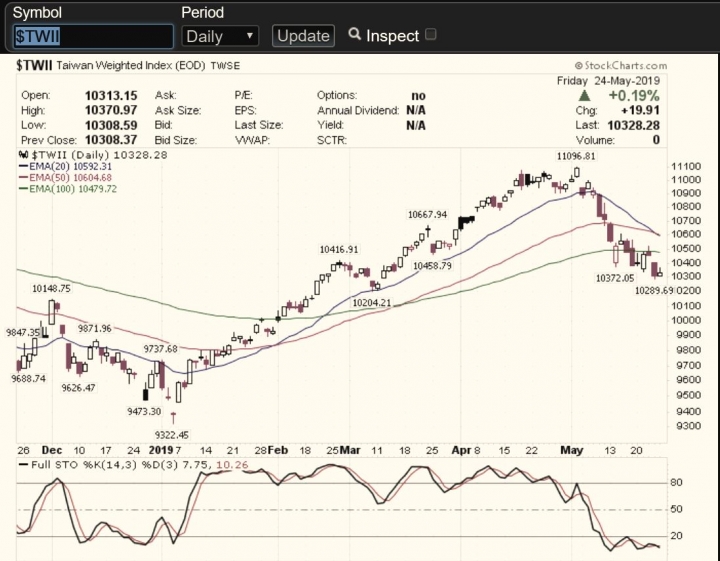Click the Dec label on the date axis
720x561 pixels.
pos(51,450)
